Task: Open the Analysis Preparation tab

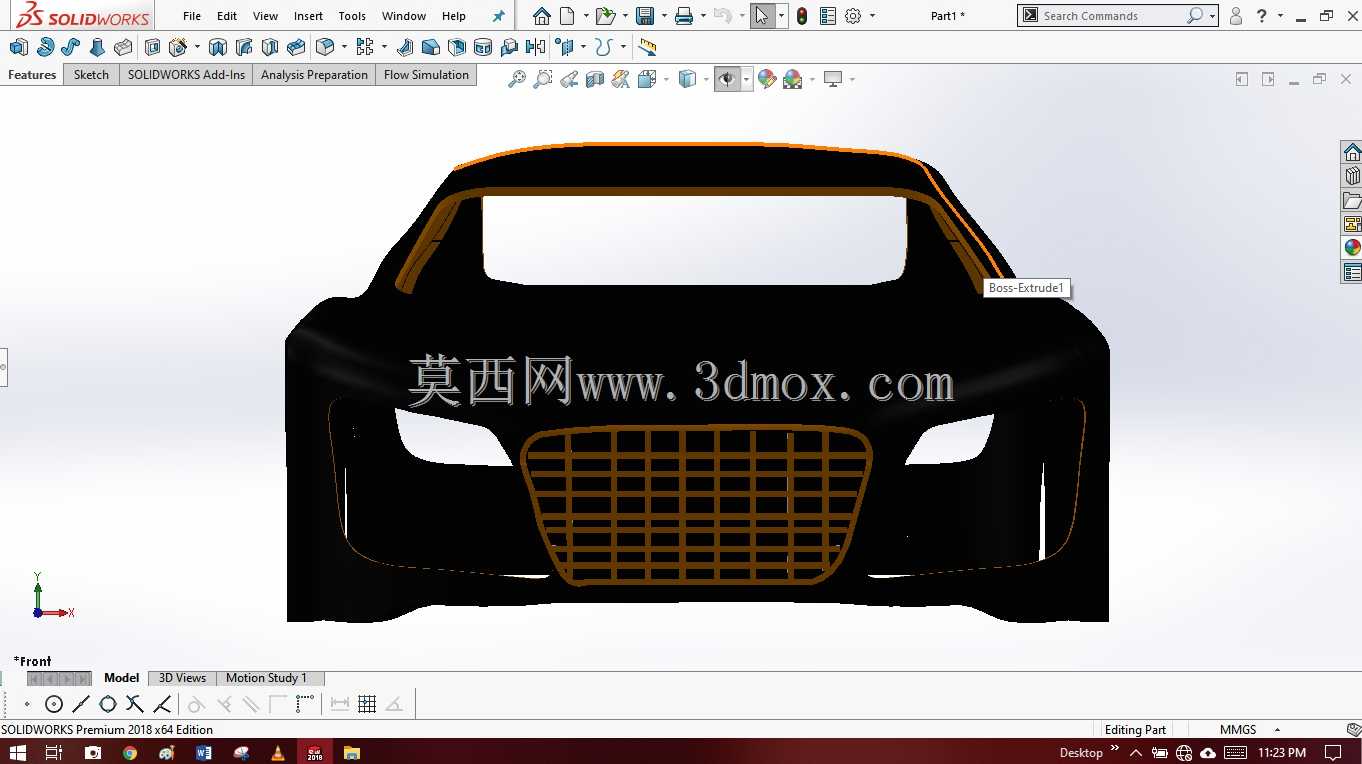Action: pyautogui.click(x=314, y=75)
